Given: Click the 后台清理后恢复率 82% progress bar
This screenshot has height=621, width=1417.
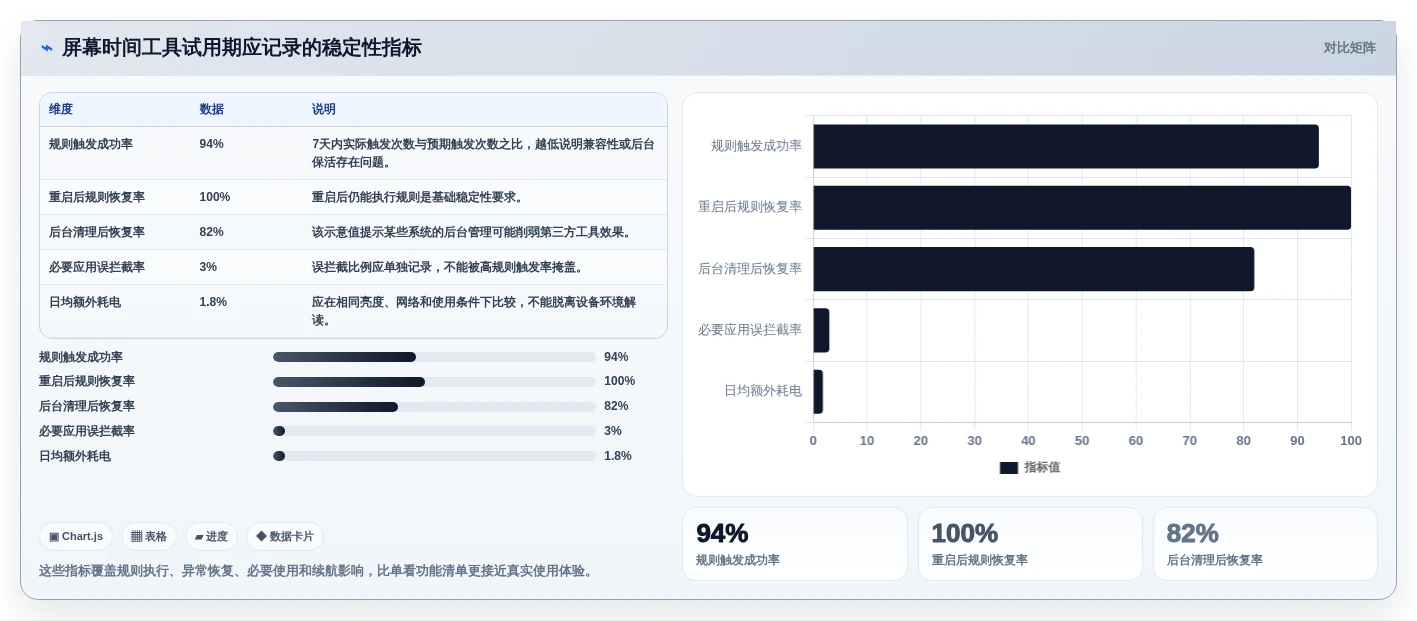Looking at the screenshot, I should click(x=434, y=407).
